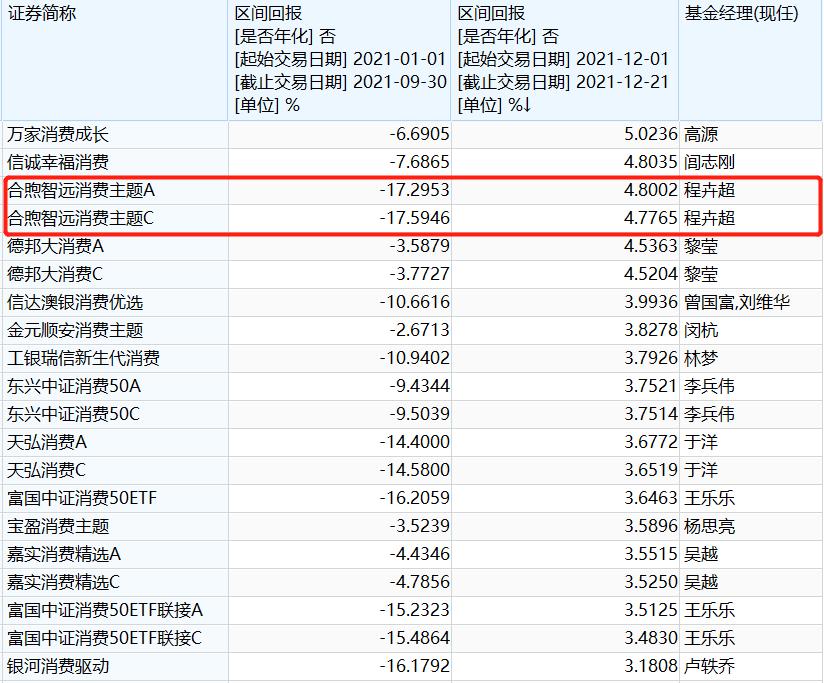Select fund name 万家消费成长
This screenshot has width=824, height=683.
click(58, 134)
